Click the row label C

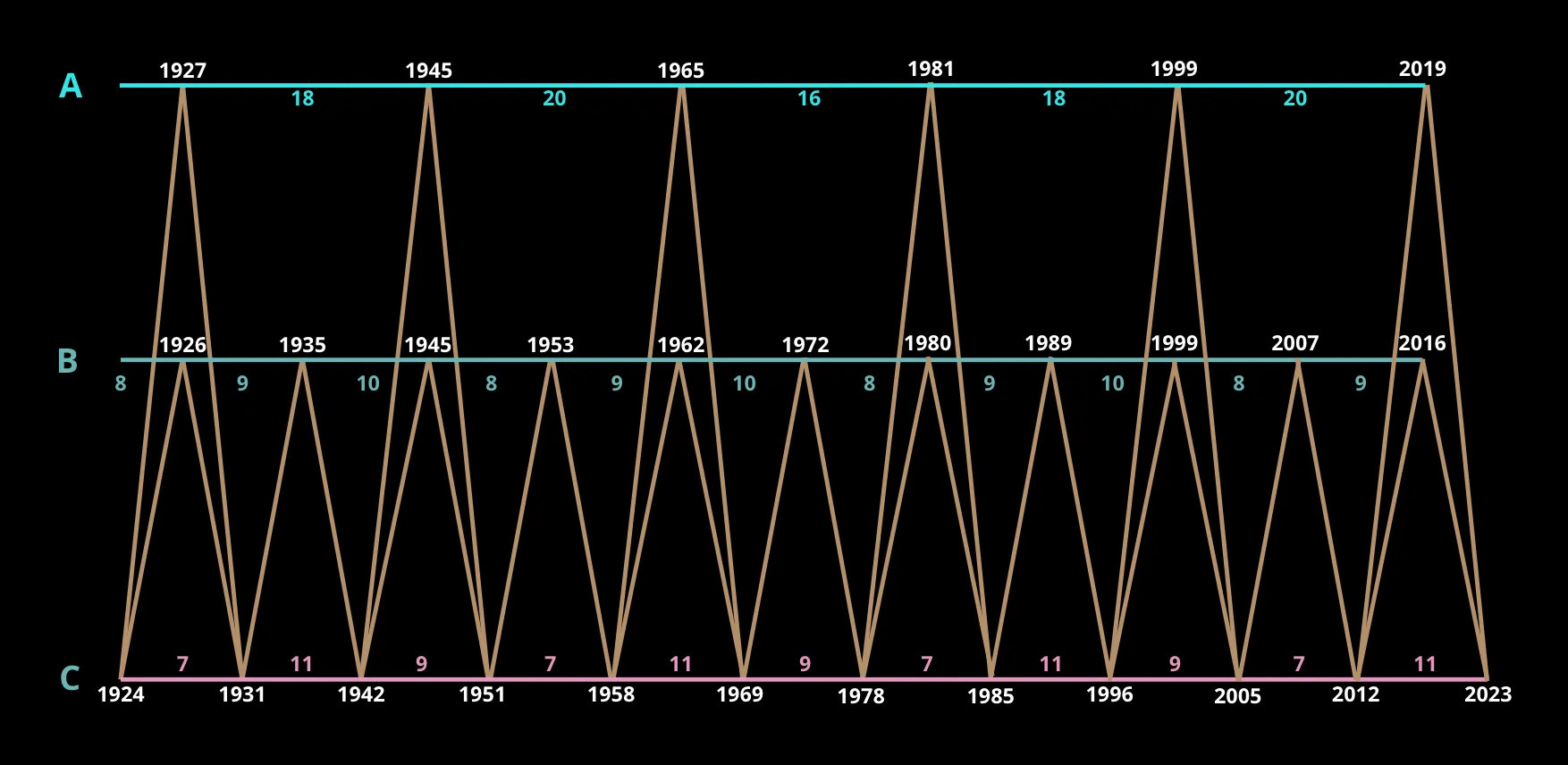click(x=70, y=679)
